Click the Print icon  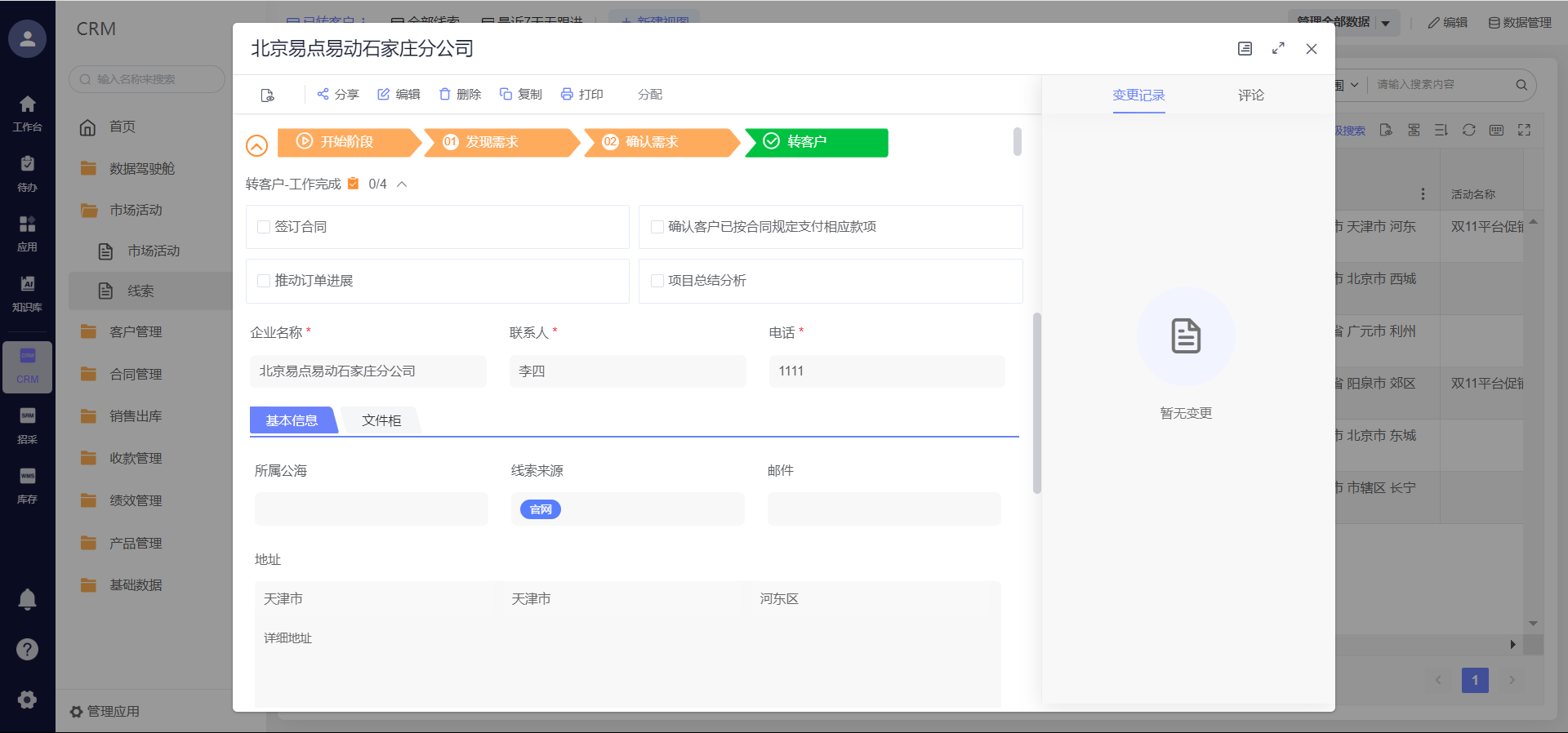567,94
